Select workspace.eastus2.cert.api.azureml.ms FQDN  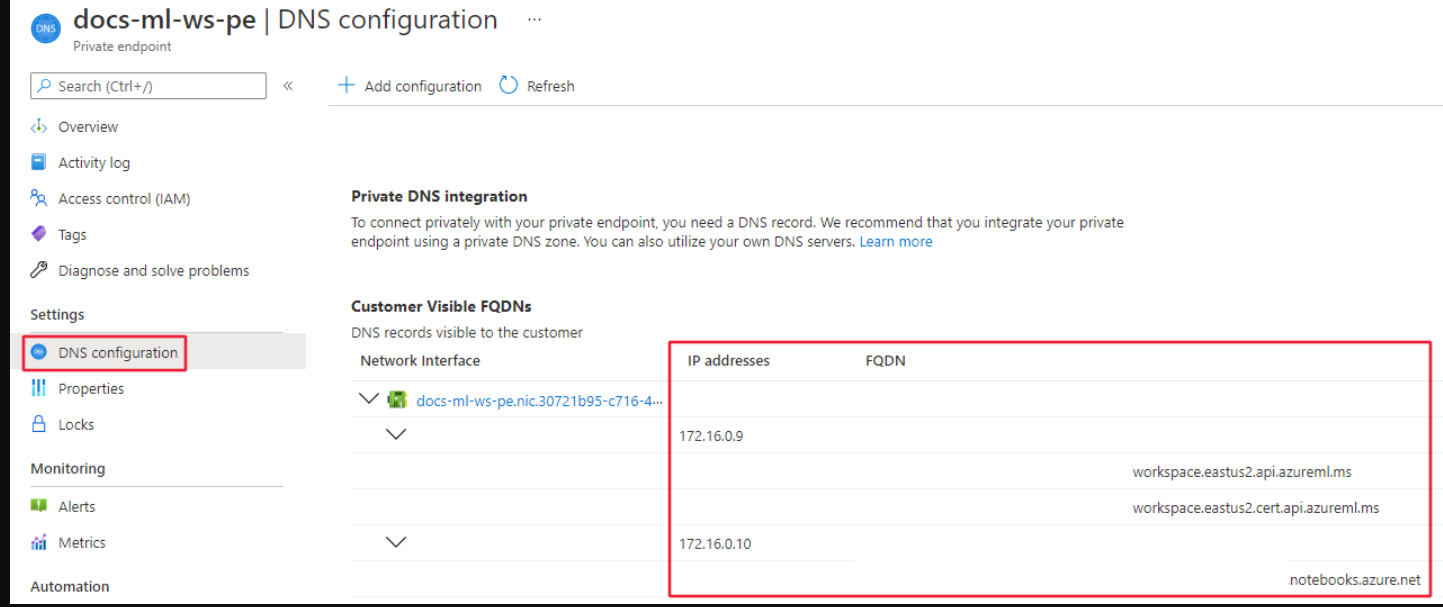pyautogui.click(x=1256, y=508)
